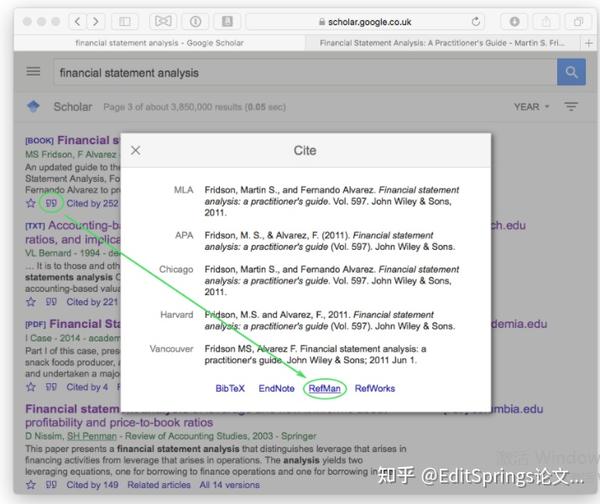The image size is (600, 504).
Task: Open a new tab with plus icon
Action: point(589,43)
